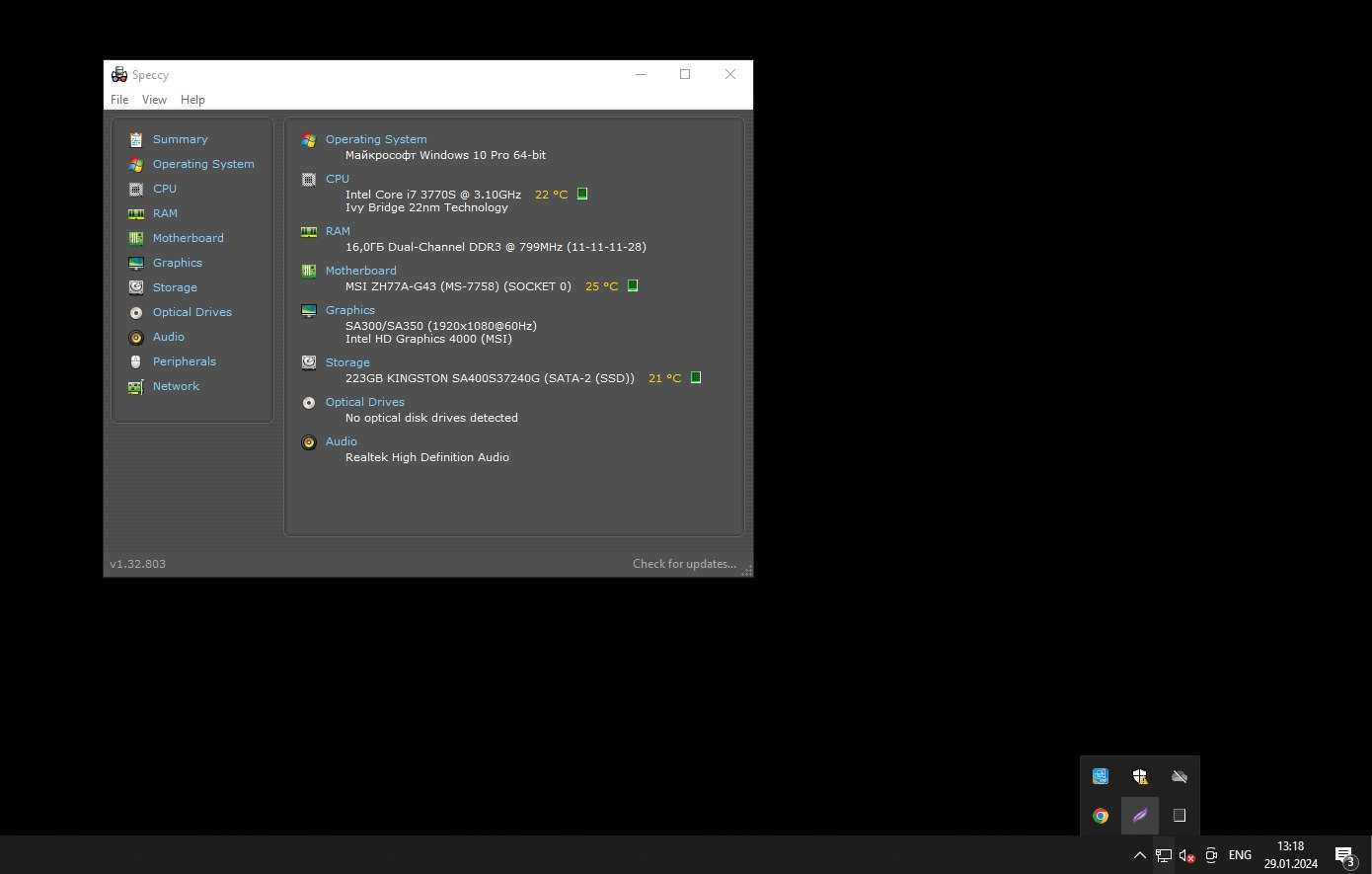This screenshot has width=1372, height=874.
Task: Click the Motherboard icon in sidebar
Action: (136, 238)
